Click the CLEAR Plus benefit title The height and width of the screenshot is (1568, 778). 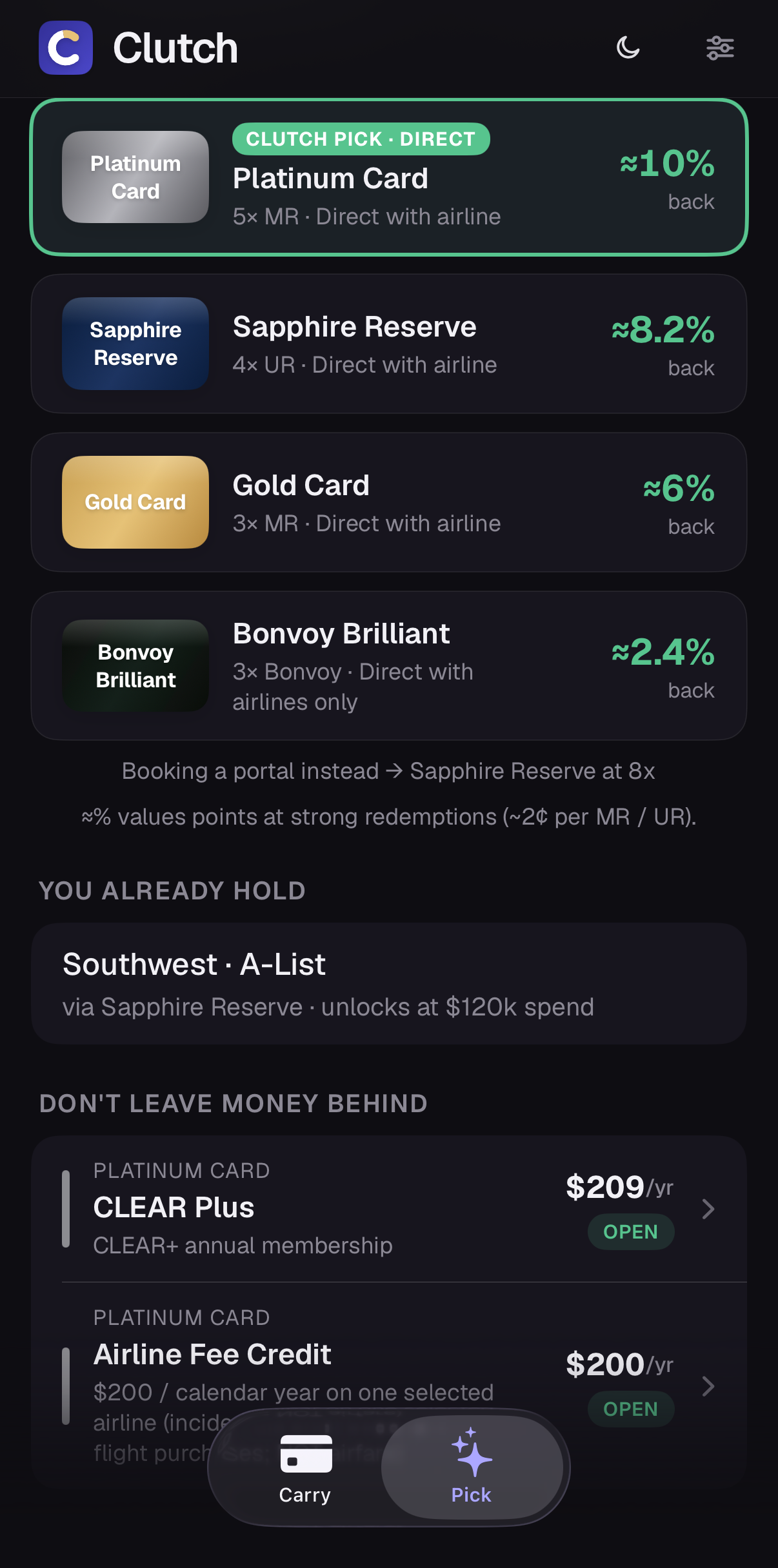174,1208
